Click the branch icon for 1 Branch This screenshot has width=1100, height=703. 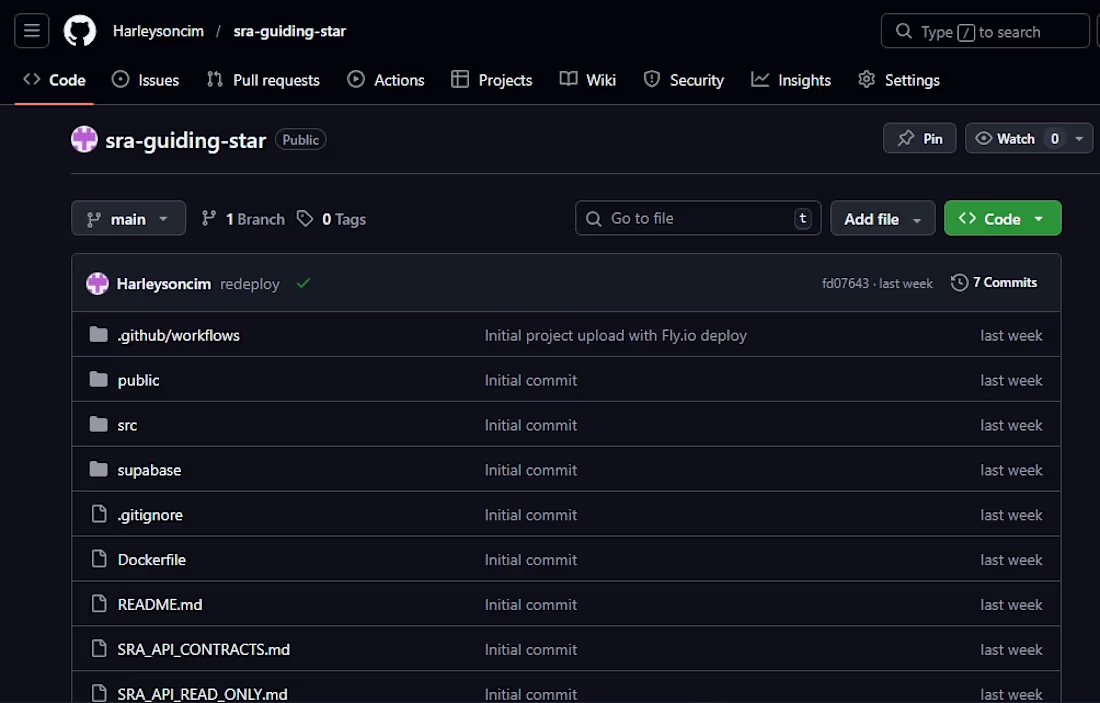coord(208,219)
